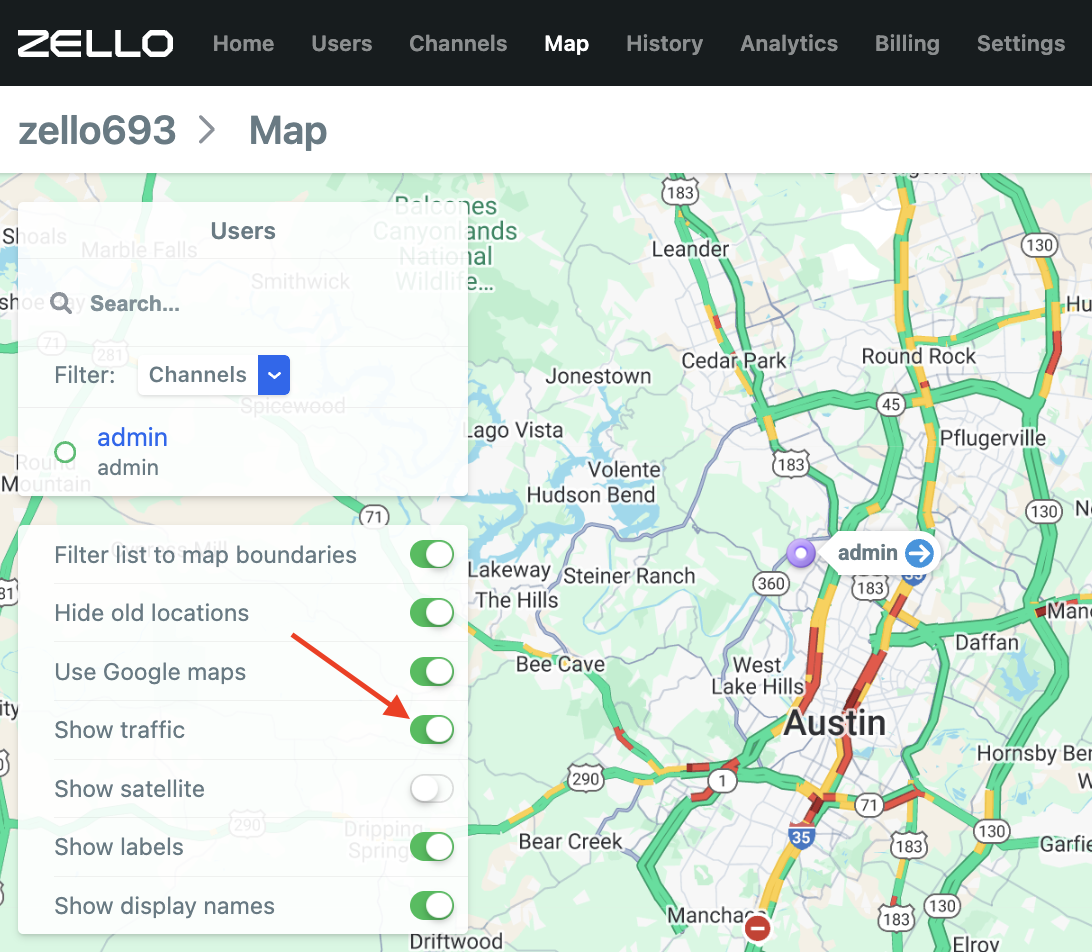
Task: Toggle Use Google maps switch
Action: (x=432, y=671)
